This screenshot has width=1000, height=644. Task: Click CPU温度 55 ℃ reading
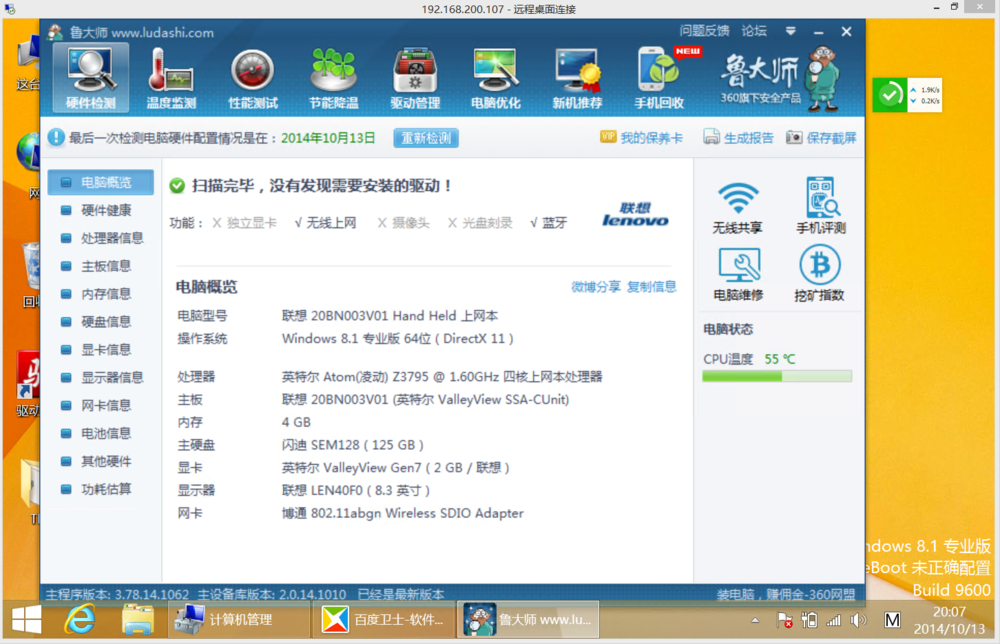point(749,359)
